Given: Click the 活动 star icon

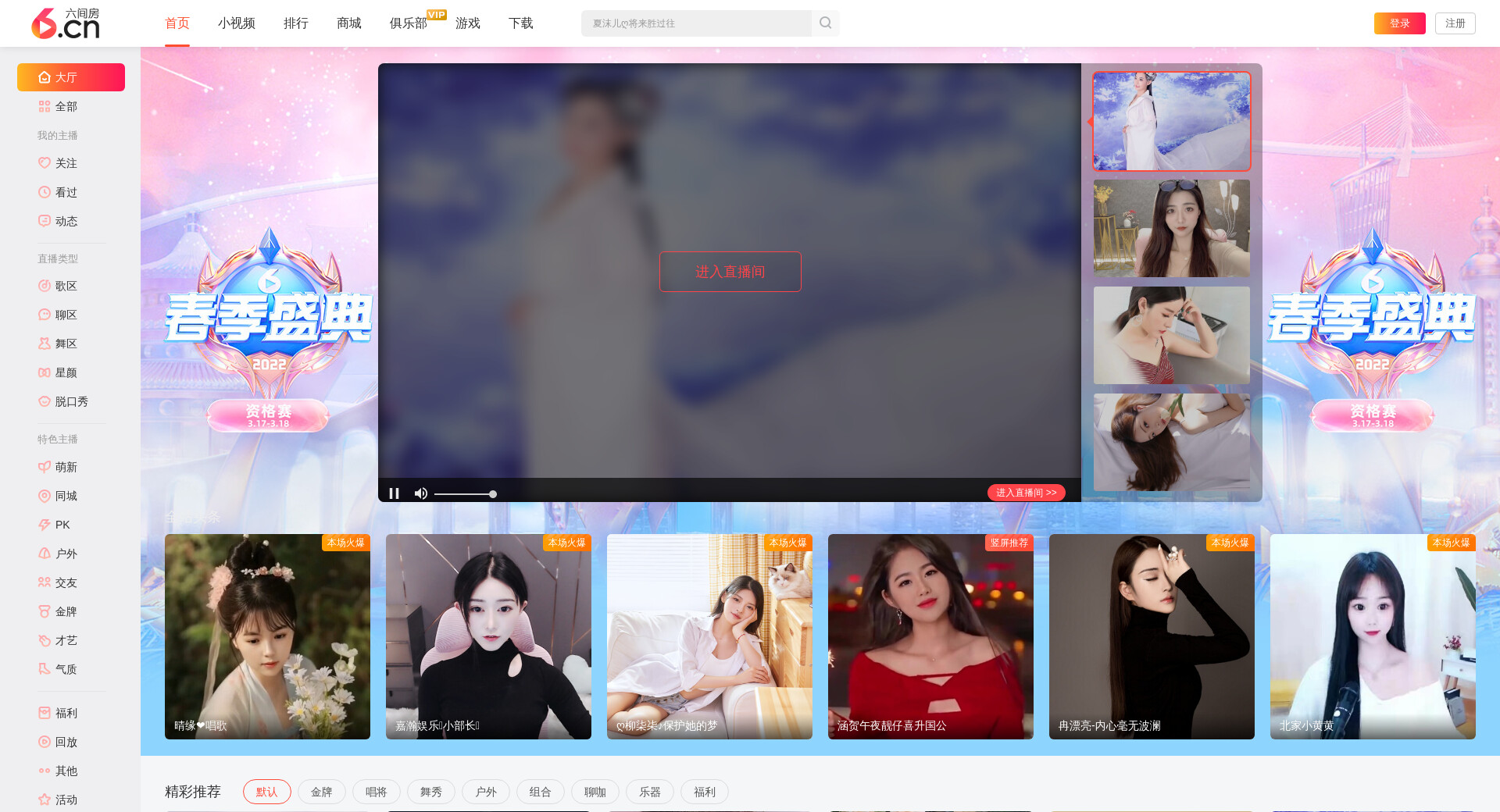Looking at the screenshot, I should (45, 800).
